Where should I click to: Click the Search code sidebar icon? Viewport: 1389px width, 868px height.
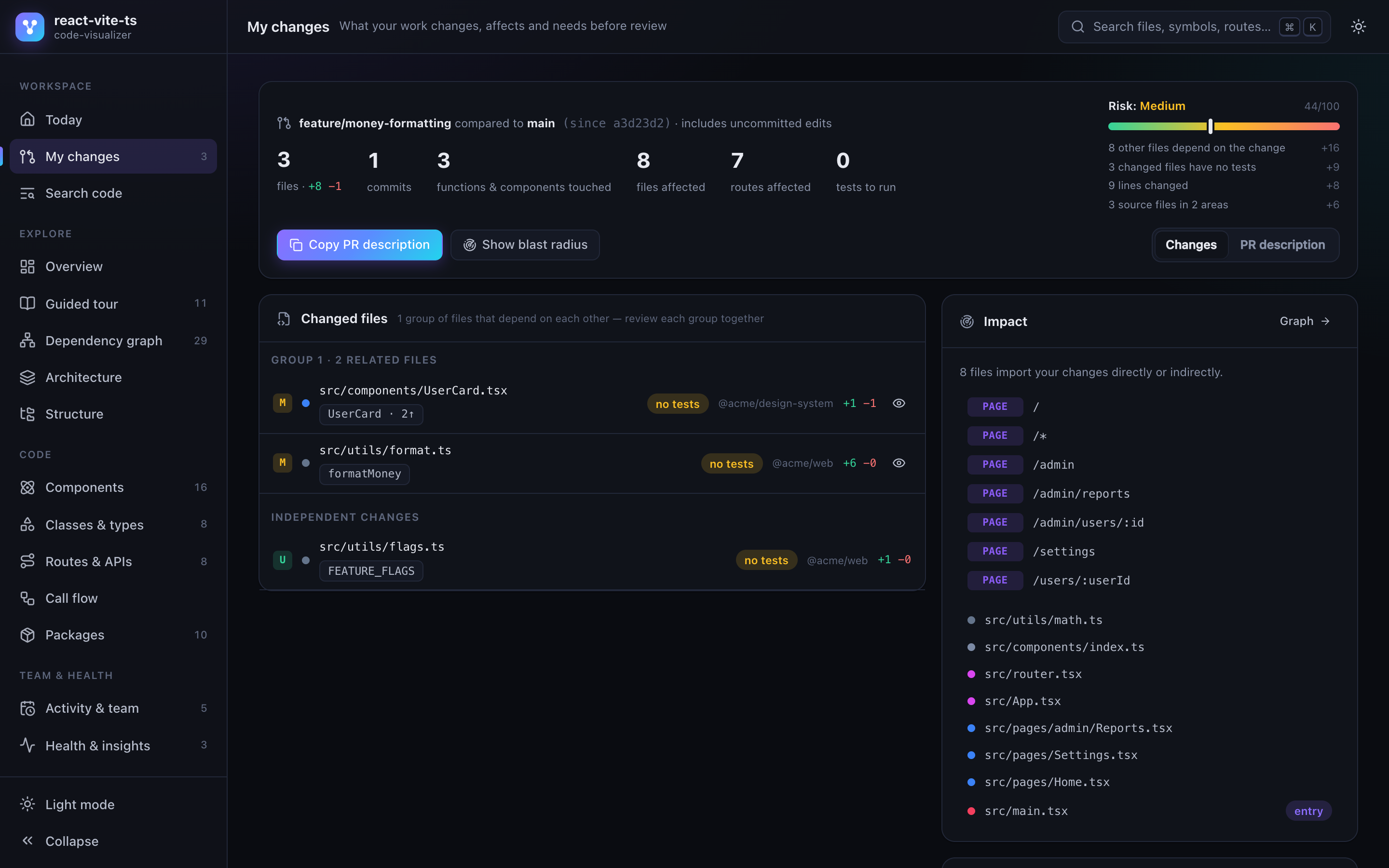click(x=27, y=193)
